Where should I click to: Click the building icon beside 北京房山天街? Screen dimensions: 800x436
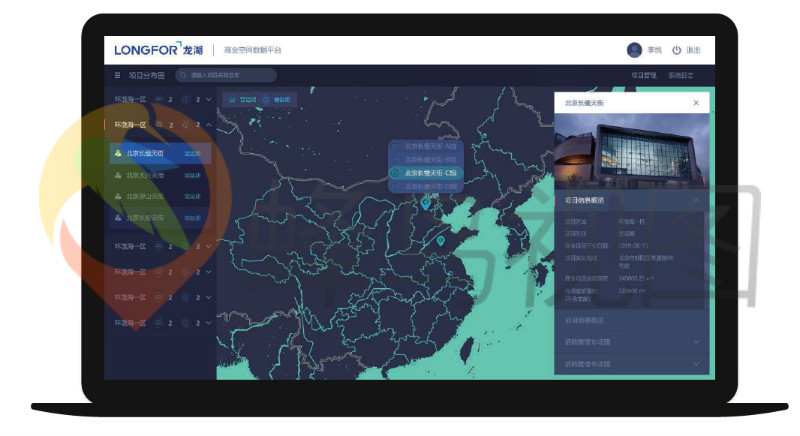(x=118, y=196)
